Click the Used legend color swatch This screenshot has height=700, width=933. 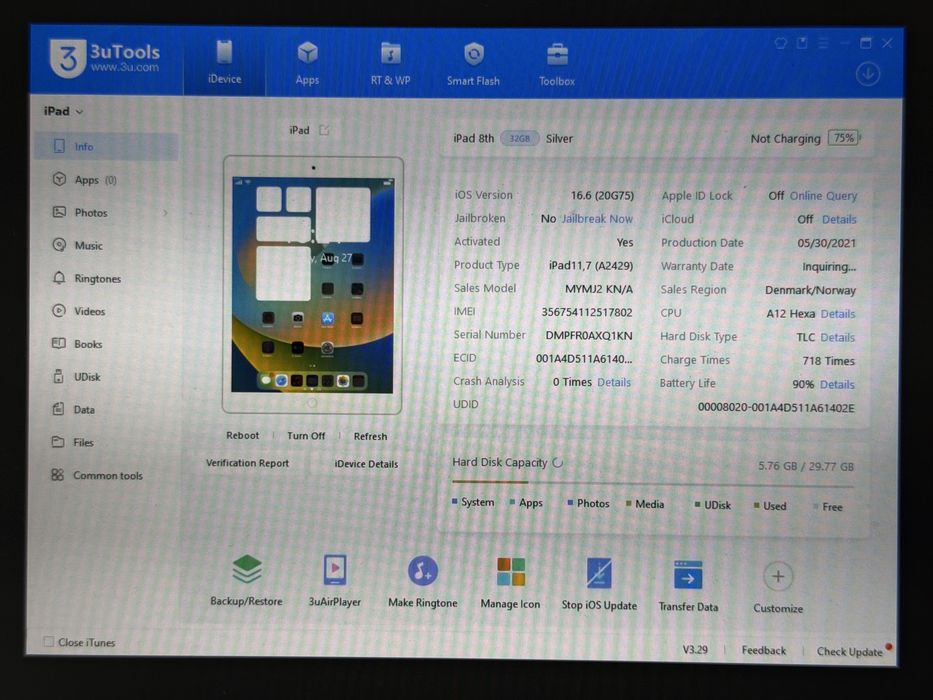click(x=756, y=505)
